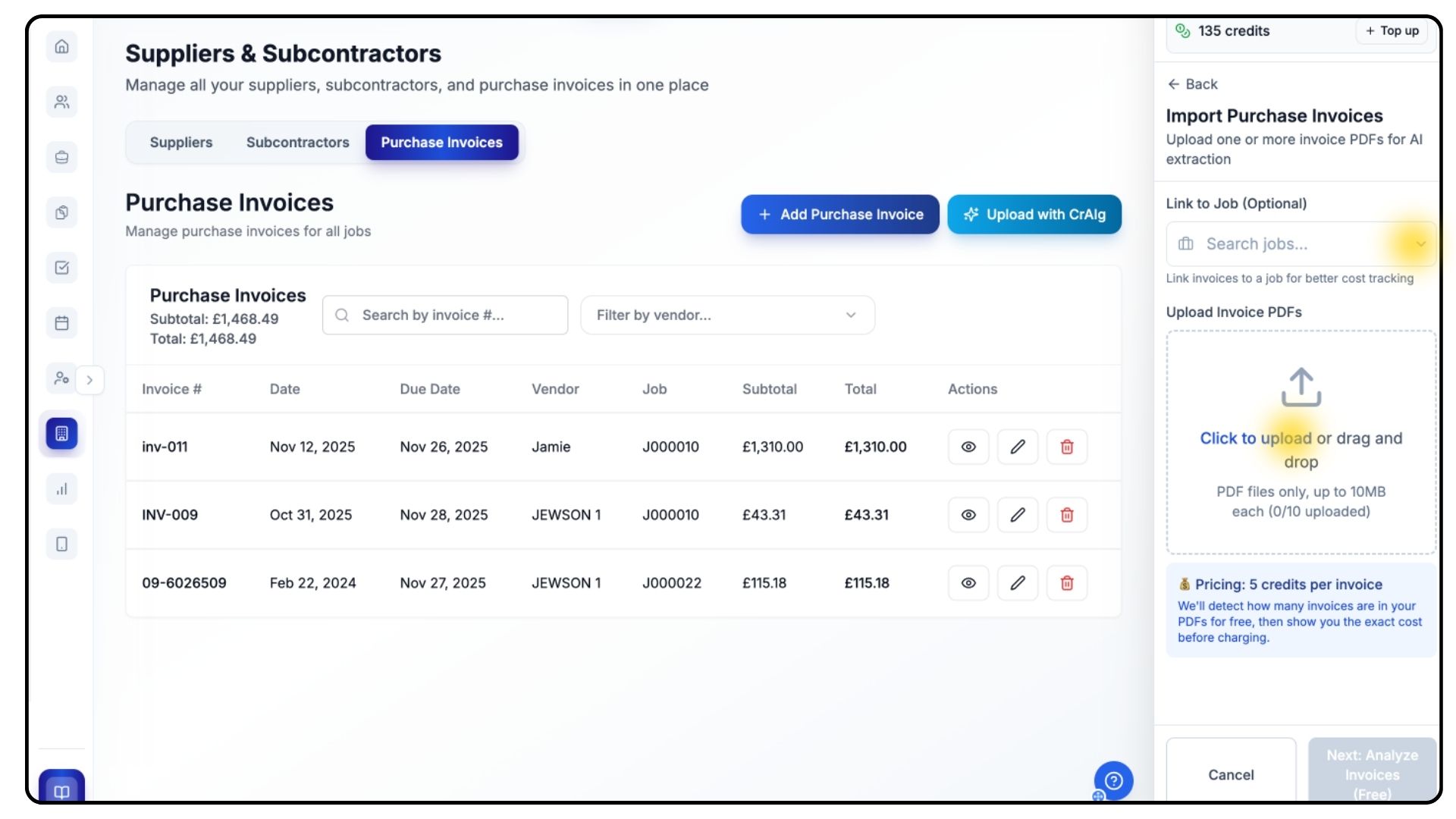Open the tasks checkbox sidebar icon
Viewport: 1456px width, 819px height.
(61, 268)
